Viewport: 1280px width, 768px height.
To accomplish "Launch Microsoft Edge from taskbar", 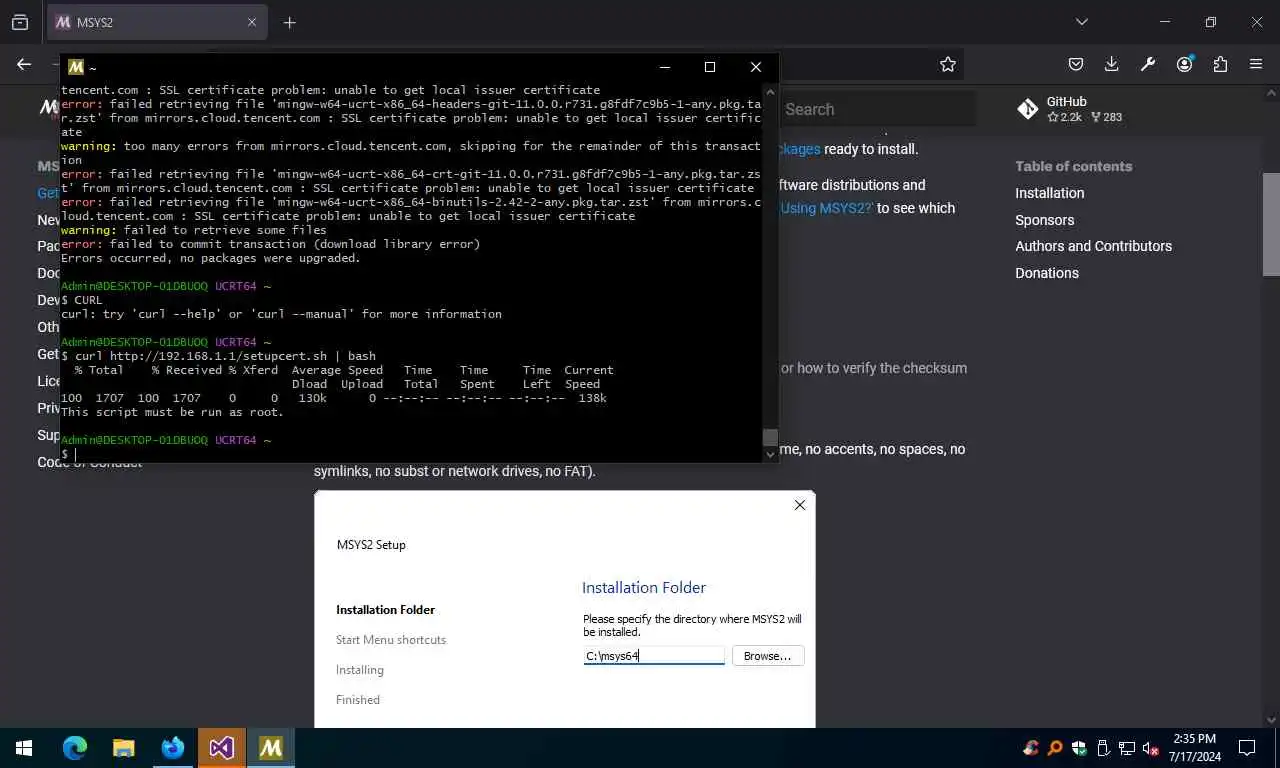I will pos(75,748).
